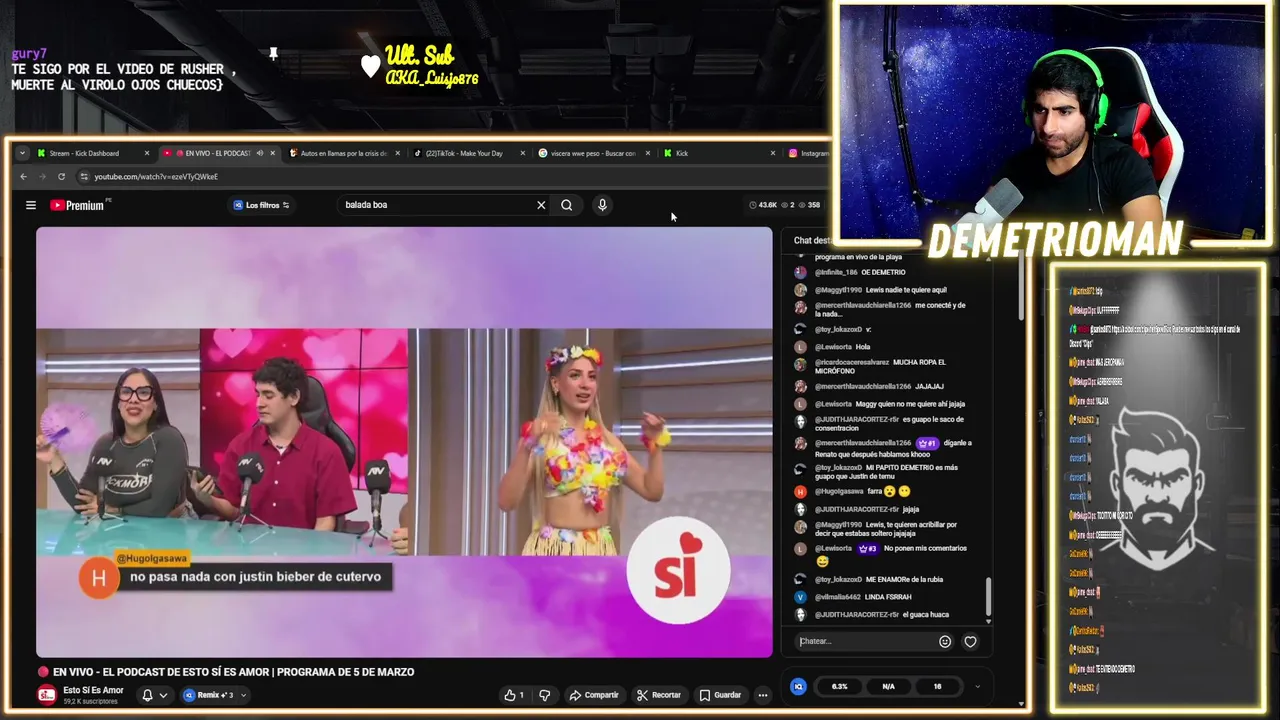1280x720 pixels.
Task: Open the 'Los filtros' extension button
Action: pos(261,205)
